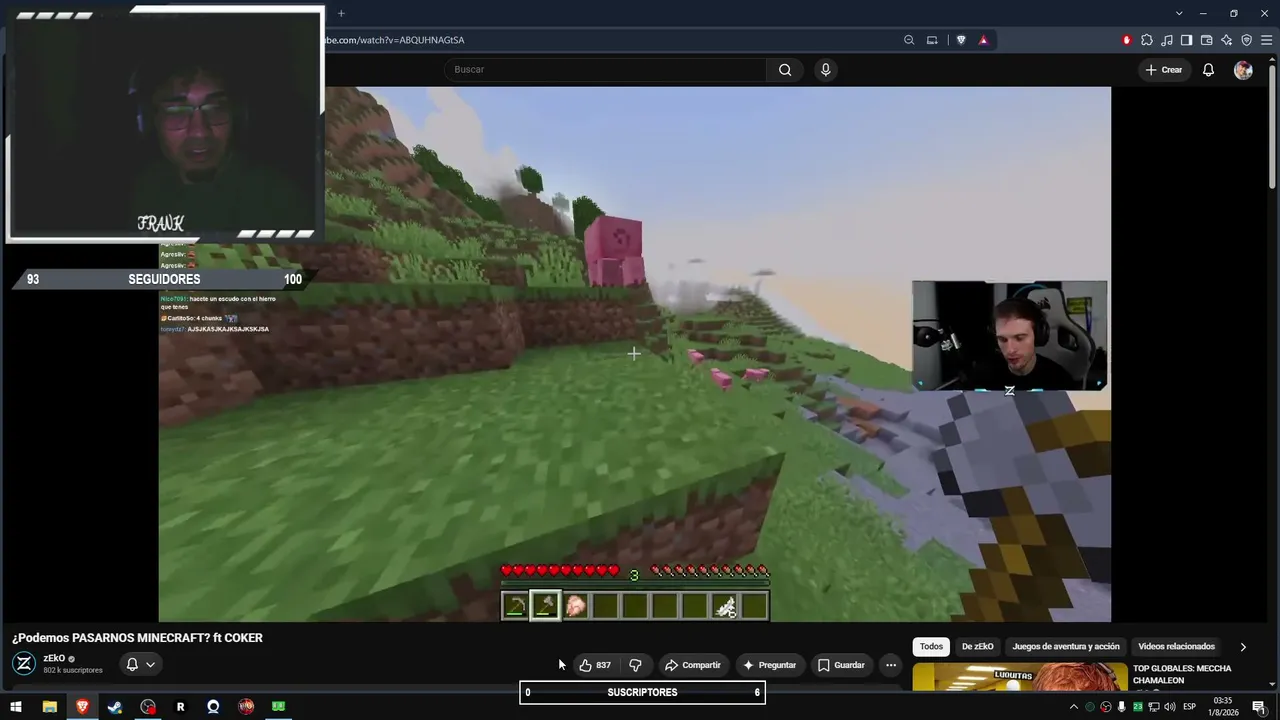
Task: Show hidden system tray icons
Action: (1074, 707)
